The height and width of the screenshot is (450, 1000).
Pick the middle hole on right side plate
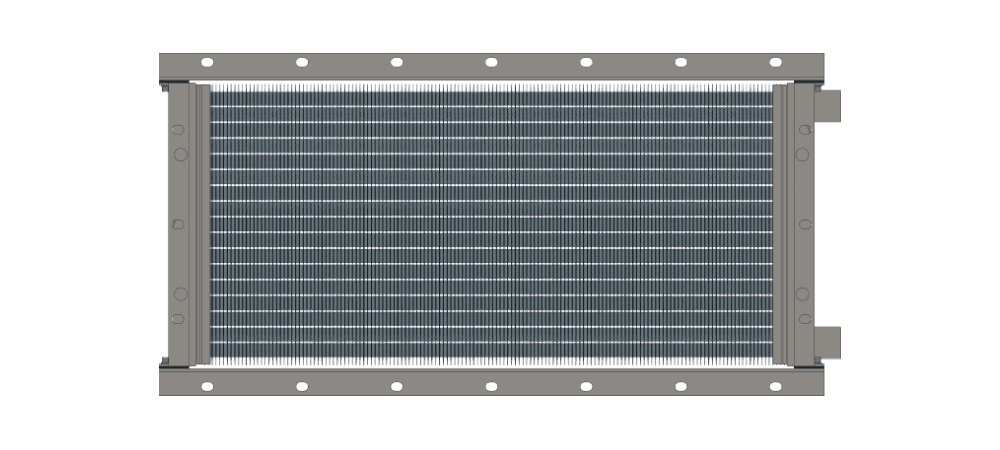[x=802, y=224]
